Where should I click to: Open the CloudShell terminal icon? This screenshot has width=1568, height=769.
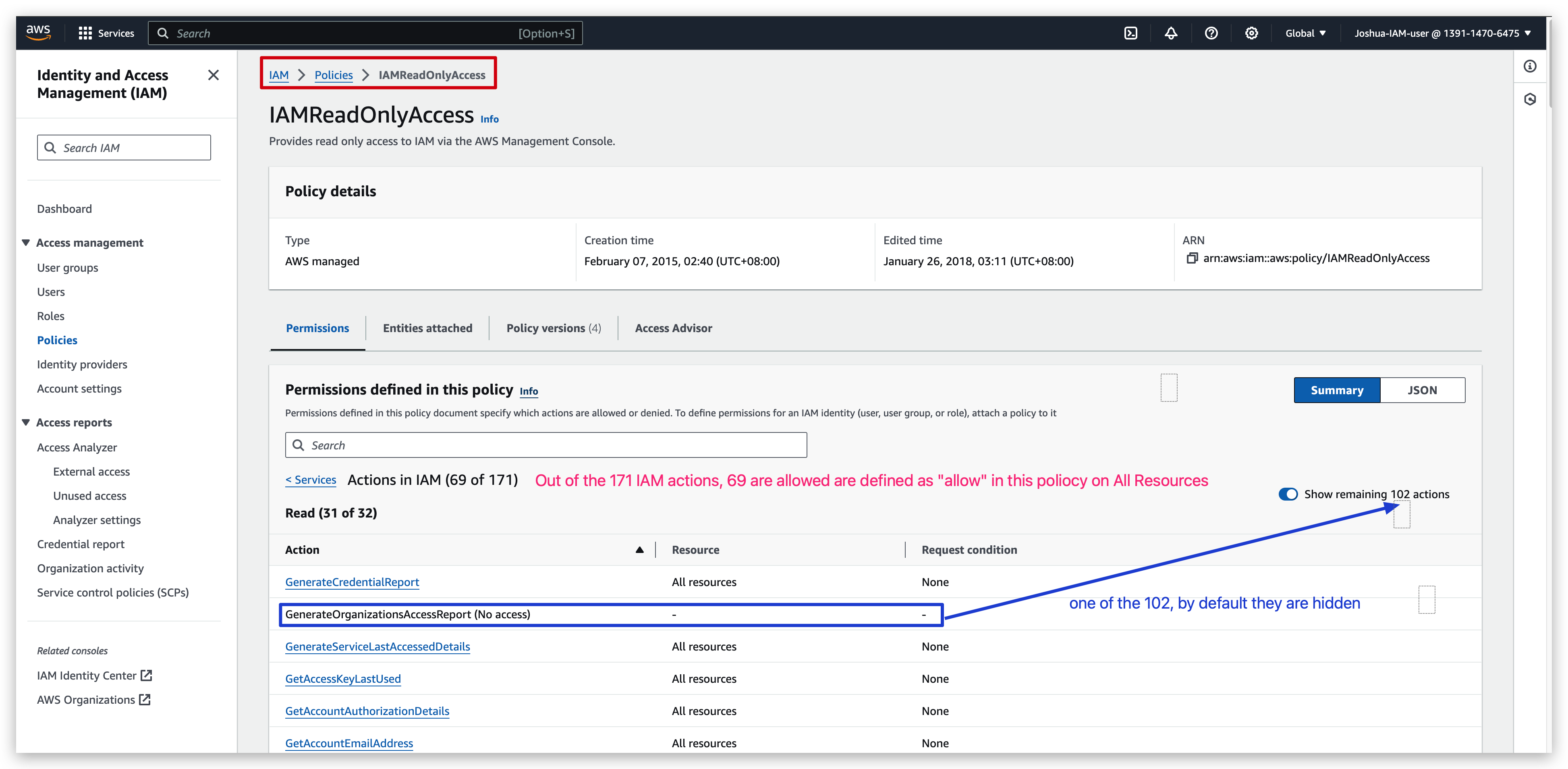point(1130,33)
